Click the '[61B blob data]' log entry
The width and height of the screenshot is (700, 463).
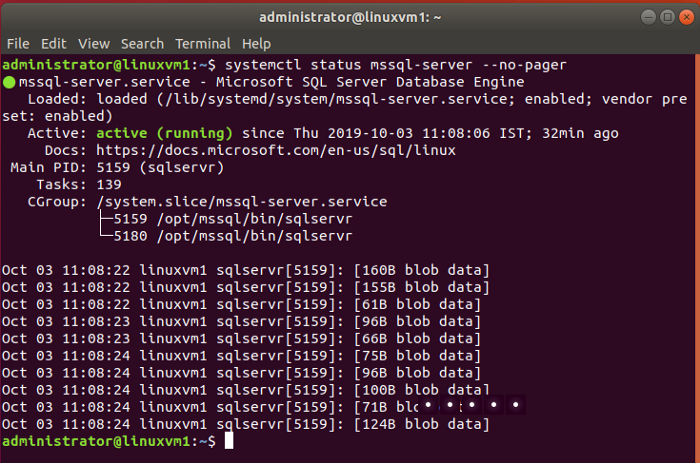[x=417, y=304]
